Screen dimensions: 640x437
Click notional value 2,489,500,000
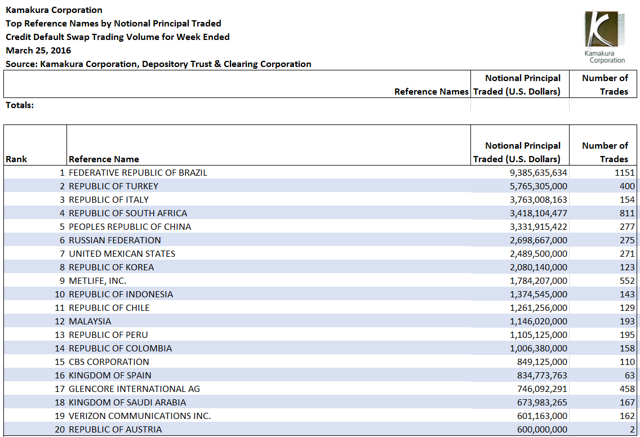pos(538,253)
